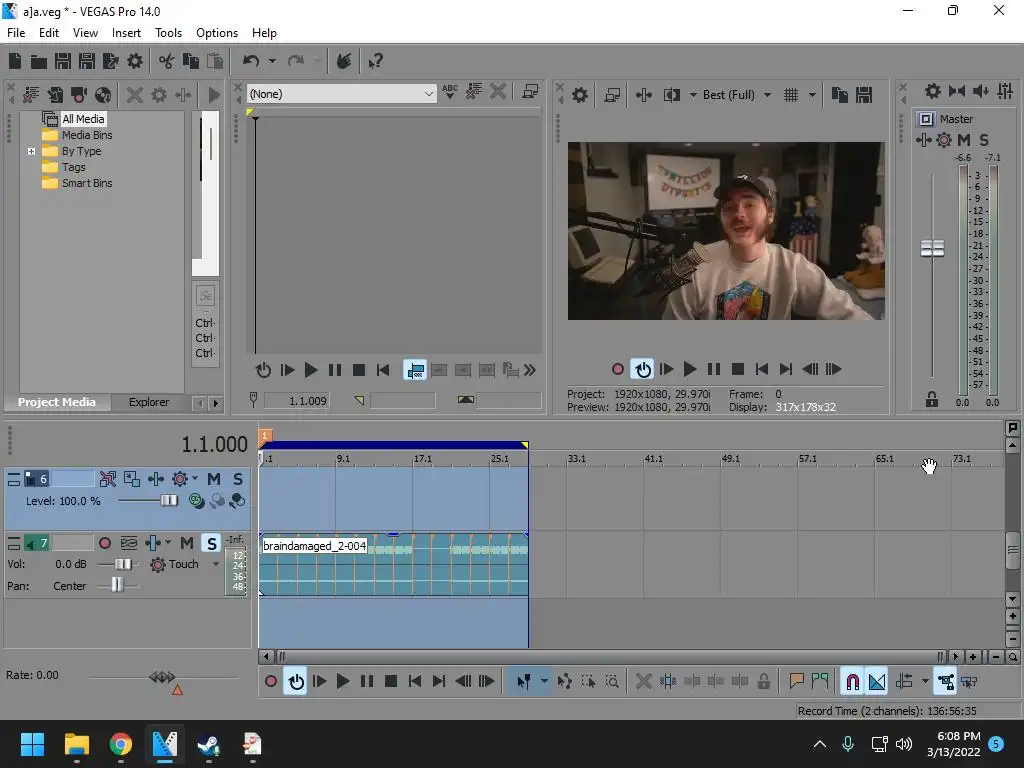Screen dimensions: 1024x768
Task: Open project Properties gear in main toolbar
Action: coord(135,62)
